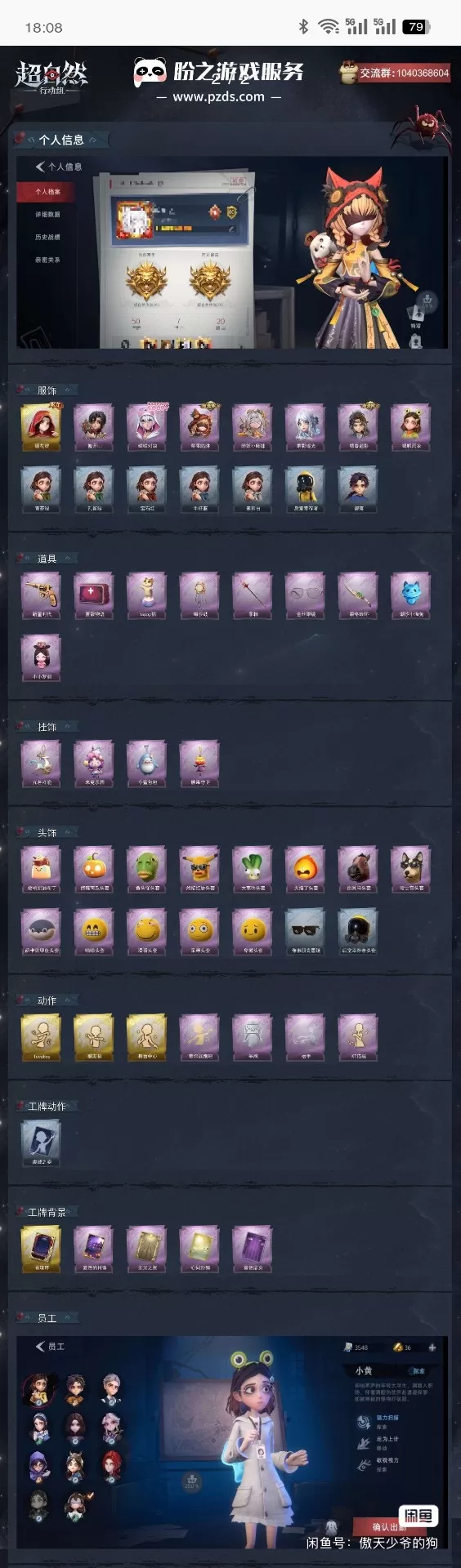Pick the black sunglasses headgear
The height and width of the screenshot is (1568, 461).
point(305,931)
